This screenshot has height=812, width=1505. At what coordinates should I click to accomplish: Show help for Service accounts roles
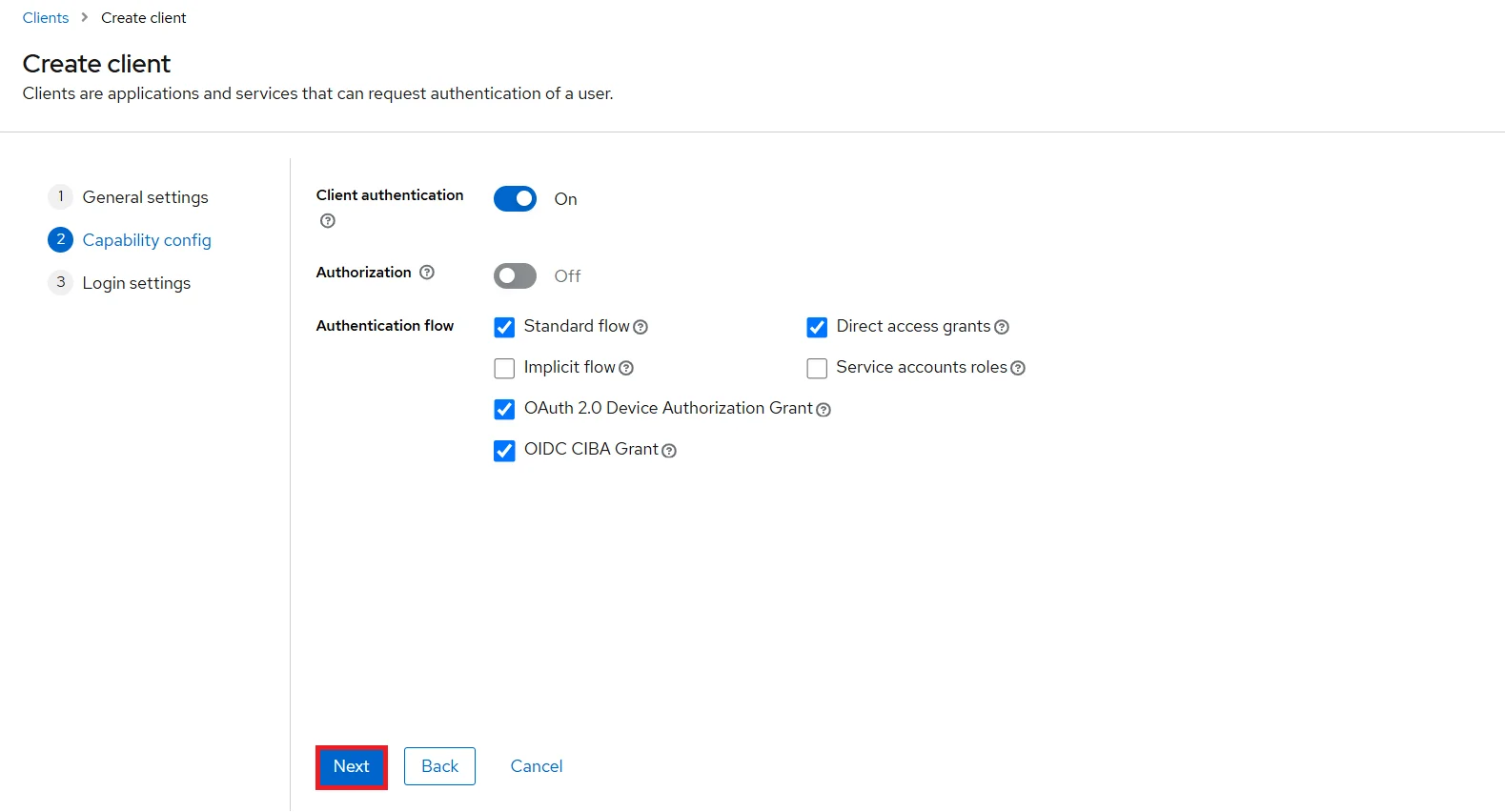pyautogui.click(x=1018, y=368)
